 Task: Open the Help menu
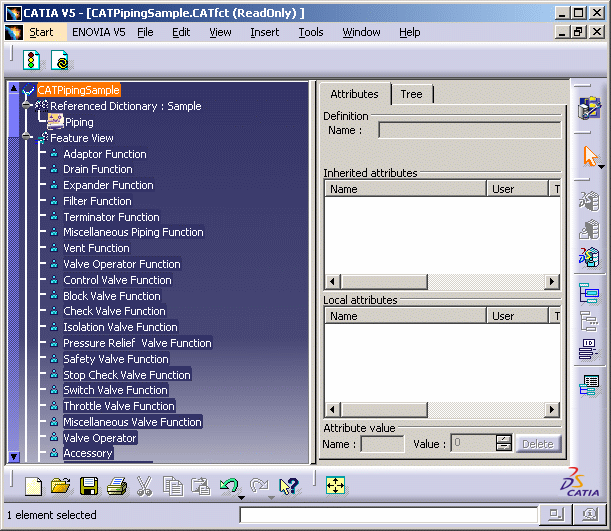[x=410, y=32]
